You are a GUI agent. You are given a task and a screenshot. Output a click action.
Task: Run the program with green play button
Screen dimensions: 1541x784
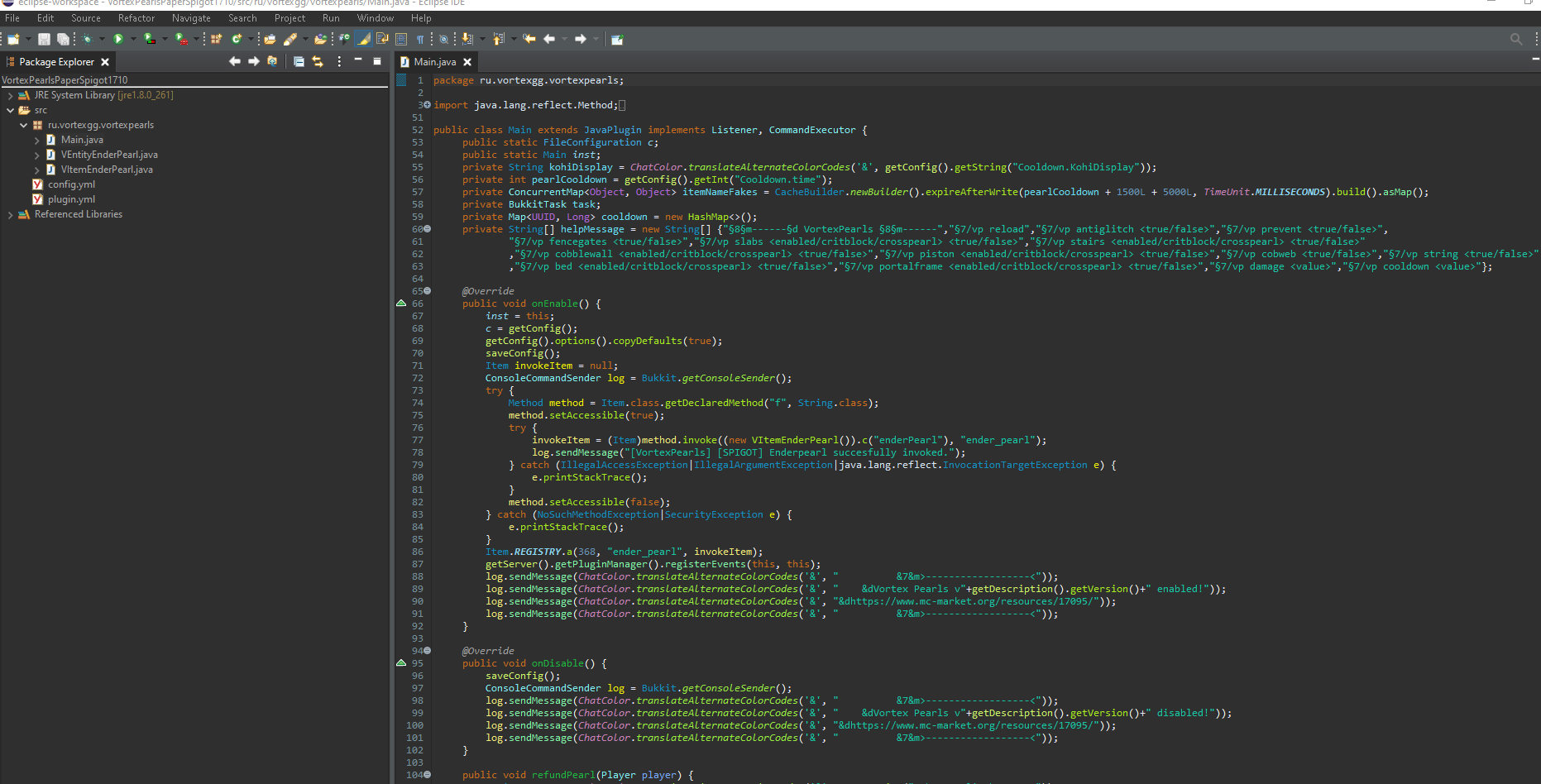[x=118, y=39]
